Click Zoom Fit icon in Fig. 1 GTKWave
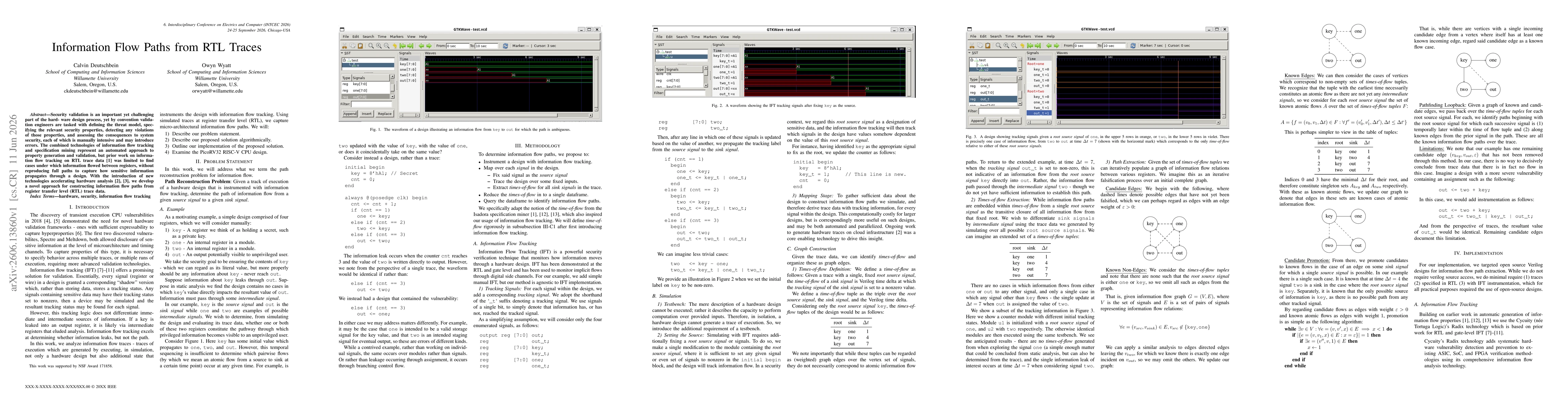The height and width of the screenshot is (406, 1568). tap(371, 46)
